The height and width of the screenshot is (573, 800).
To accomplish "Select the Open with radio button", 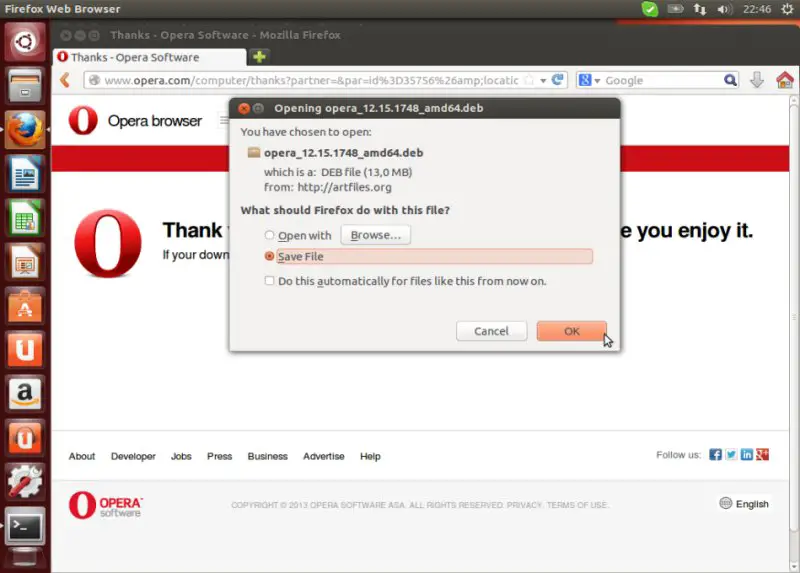I will pyautogui.click(x=269, y=235).
